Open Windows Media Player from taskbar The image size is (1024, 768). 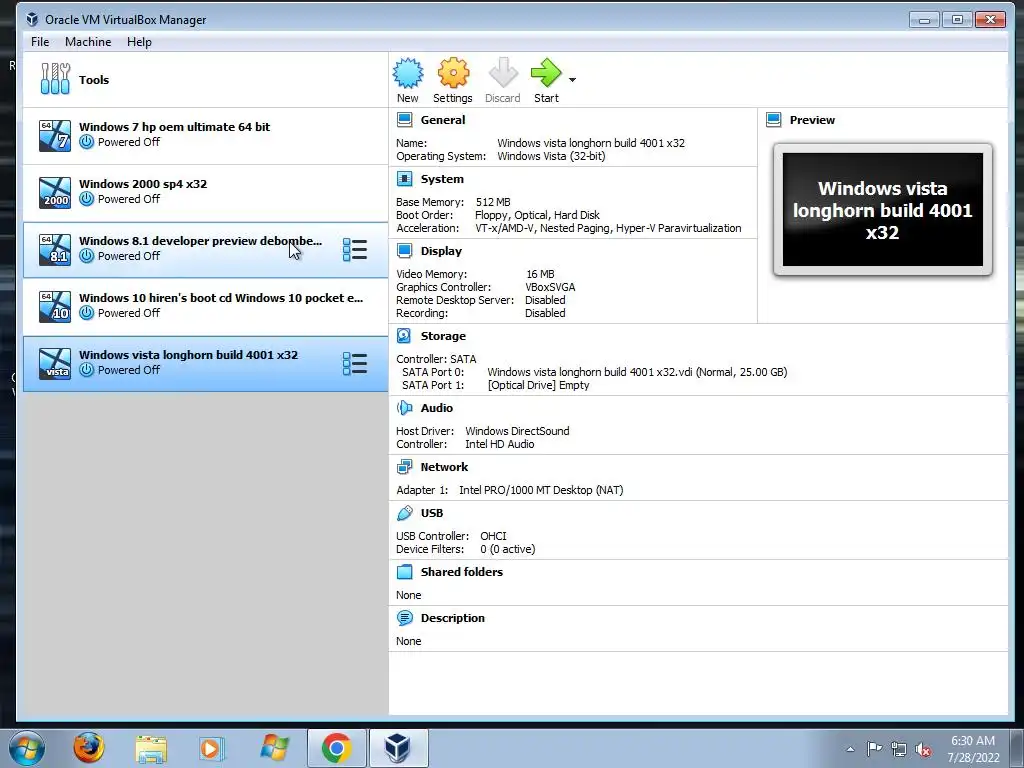pyautogui.click(x=212, y=748)
